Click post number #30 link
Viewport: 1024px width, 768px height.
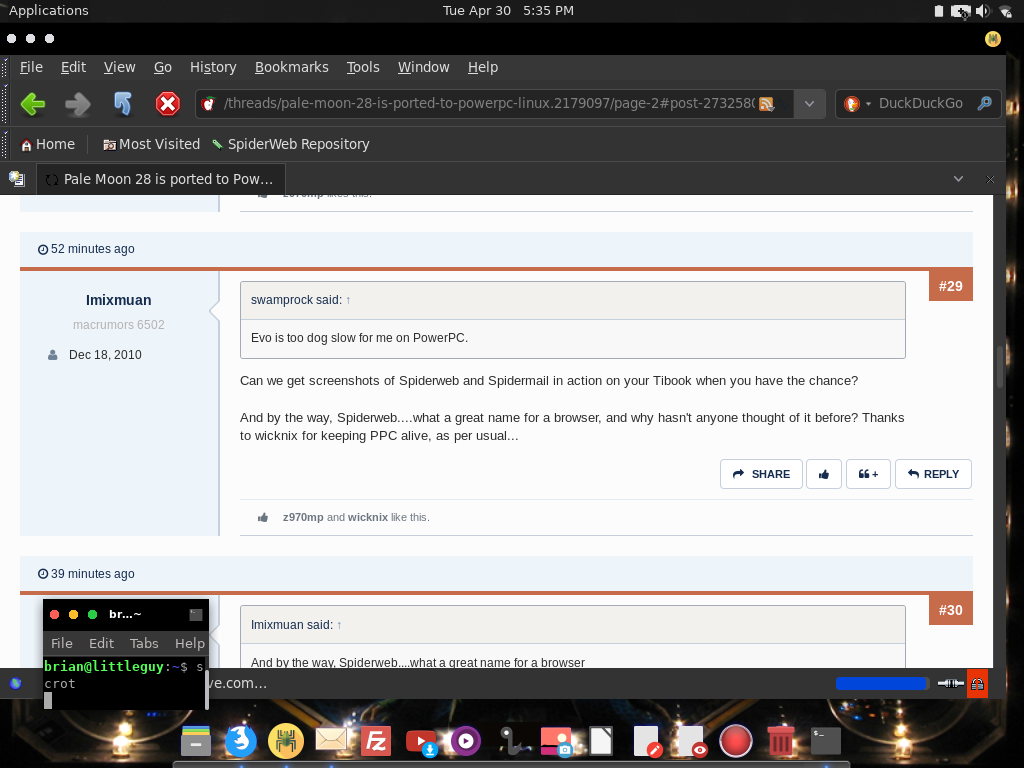click(x=950, y=610)
